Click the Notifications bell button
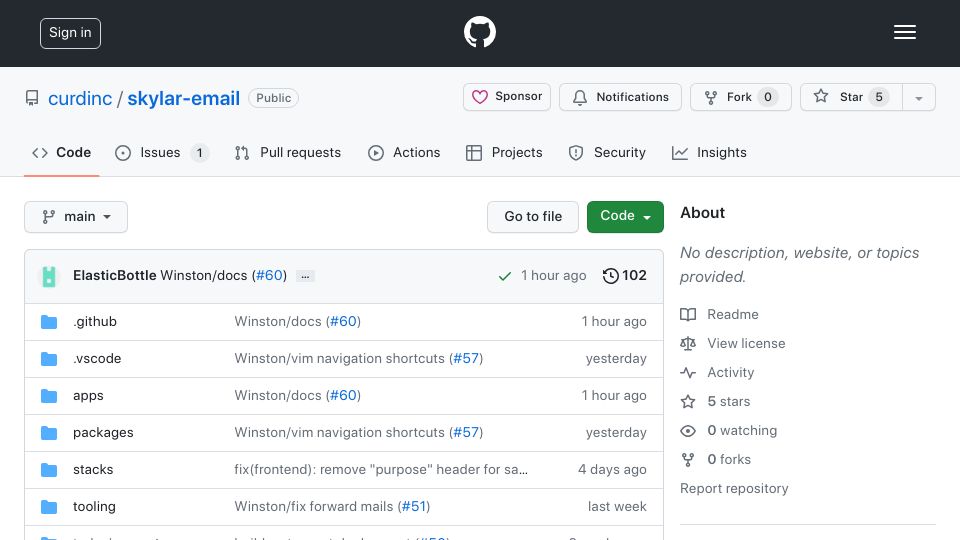The height and width of the screenshot is (540, 960). pos(620,97)
